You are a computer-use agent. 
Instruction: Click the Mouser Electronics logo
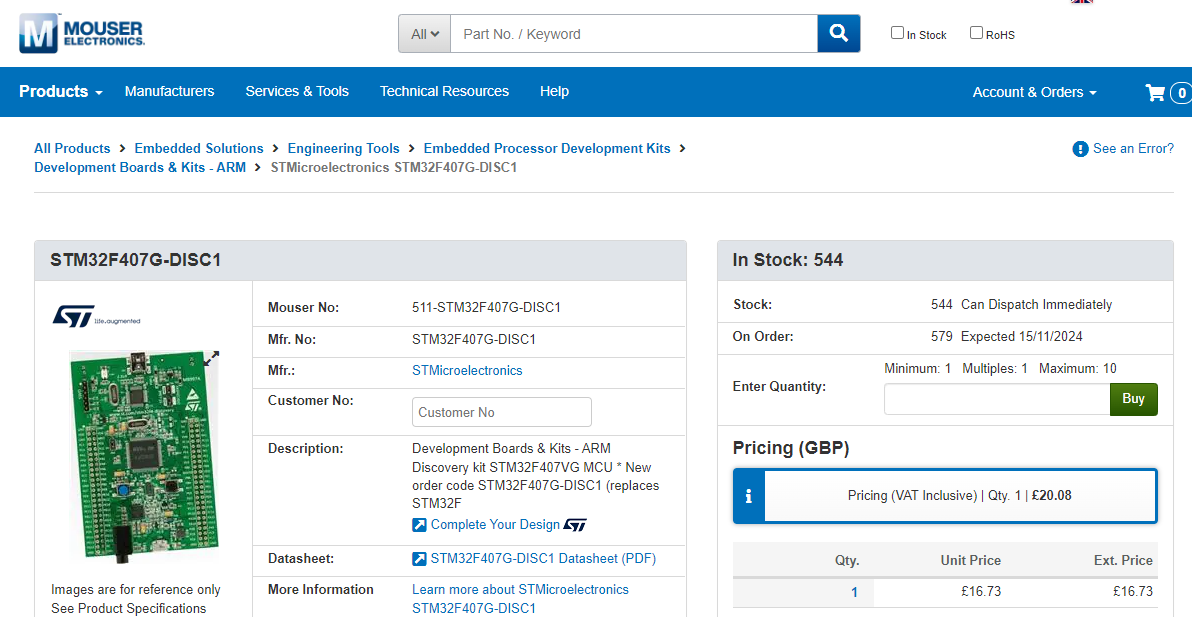point(80,32)
